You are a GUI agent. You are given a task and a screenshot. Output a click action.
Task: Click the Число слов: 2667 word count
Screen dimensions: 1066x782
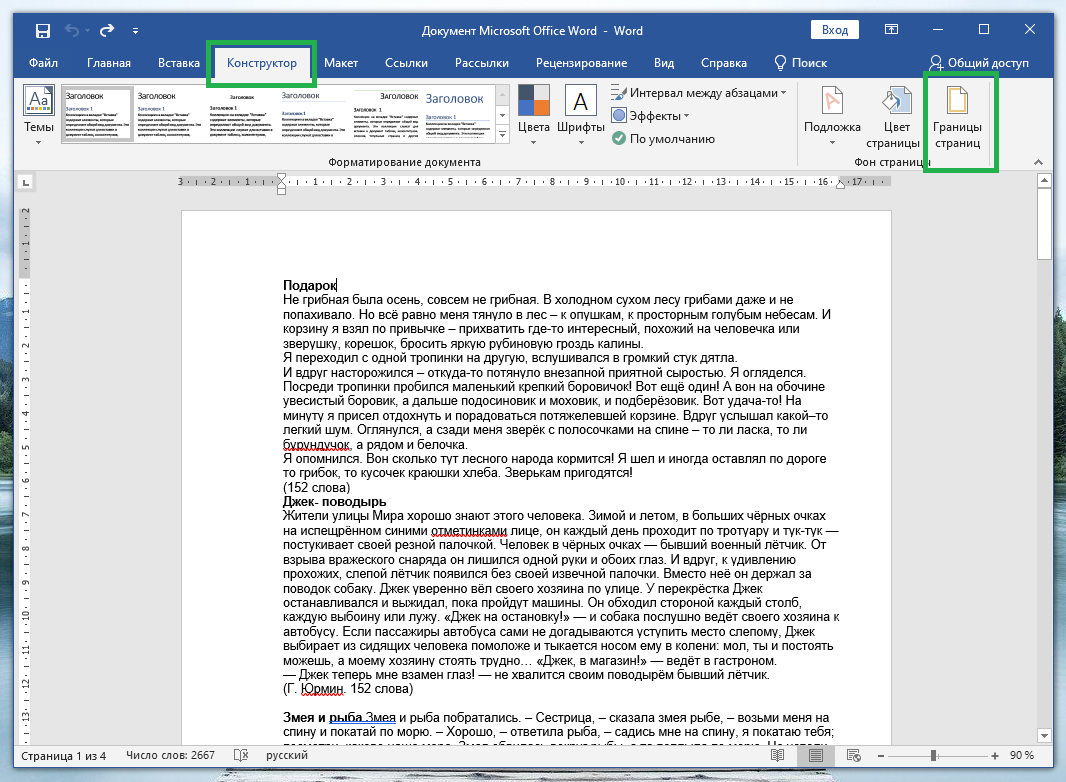pos(170,755)
